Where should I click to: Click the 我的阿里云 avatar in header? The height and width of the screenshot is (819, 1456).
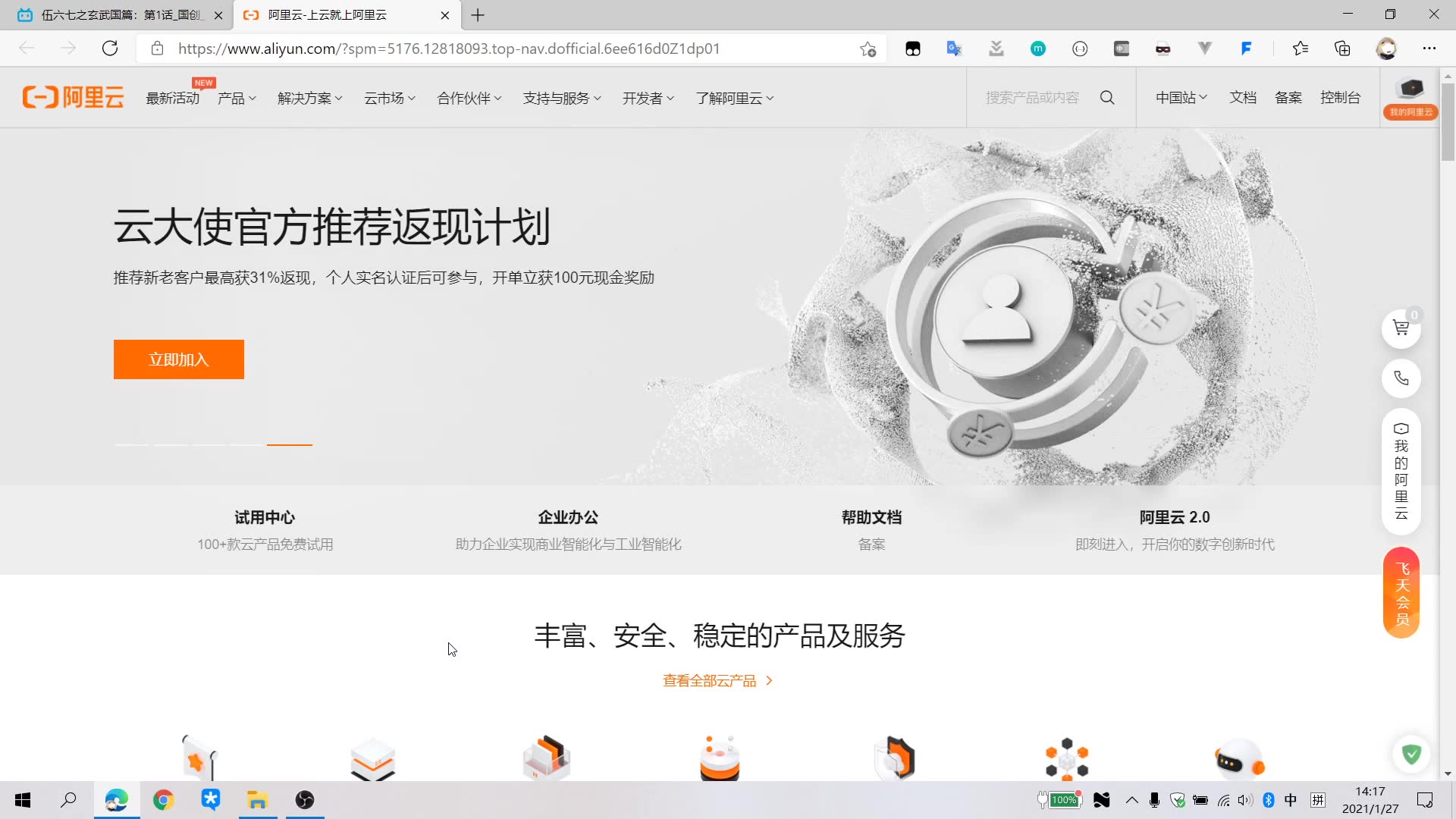click(1410, 97)
